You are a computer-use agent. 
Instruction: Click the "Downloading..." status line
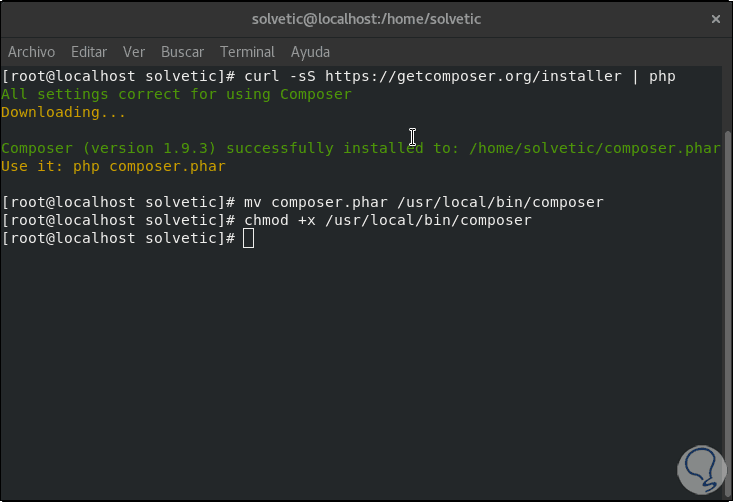[63, 112]
